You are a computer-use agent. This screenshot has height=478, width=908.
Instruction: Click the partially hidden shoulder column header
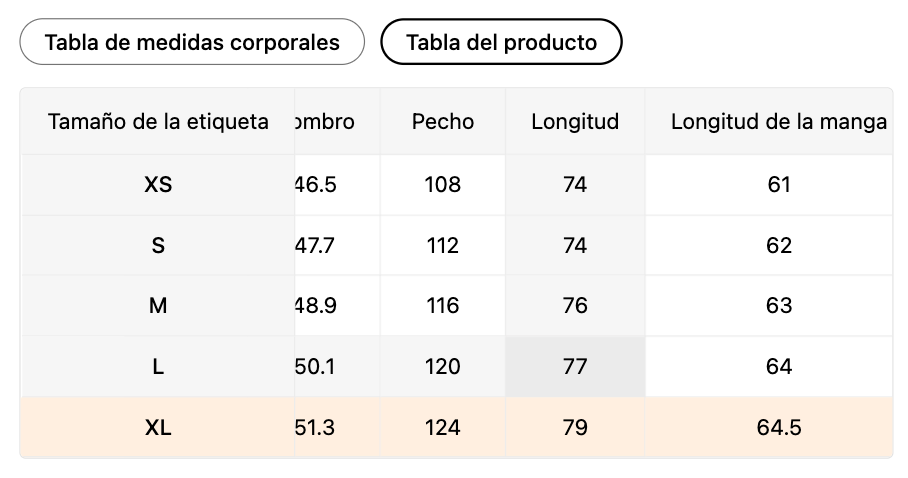(325, 122)
